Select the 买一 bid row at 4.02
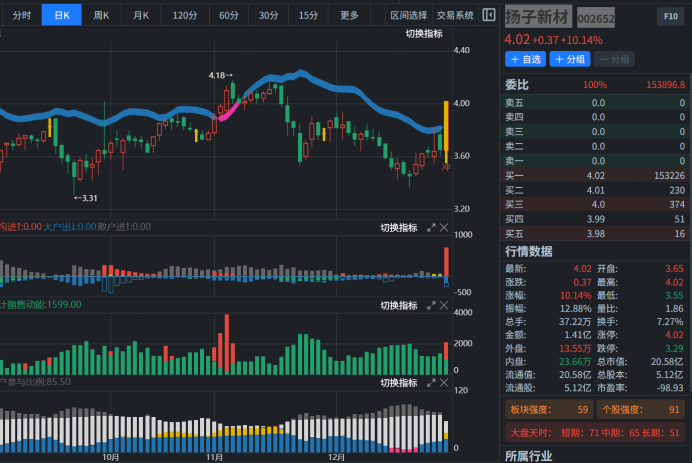Screen dimensions: 692x463 tap(597, 175)
